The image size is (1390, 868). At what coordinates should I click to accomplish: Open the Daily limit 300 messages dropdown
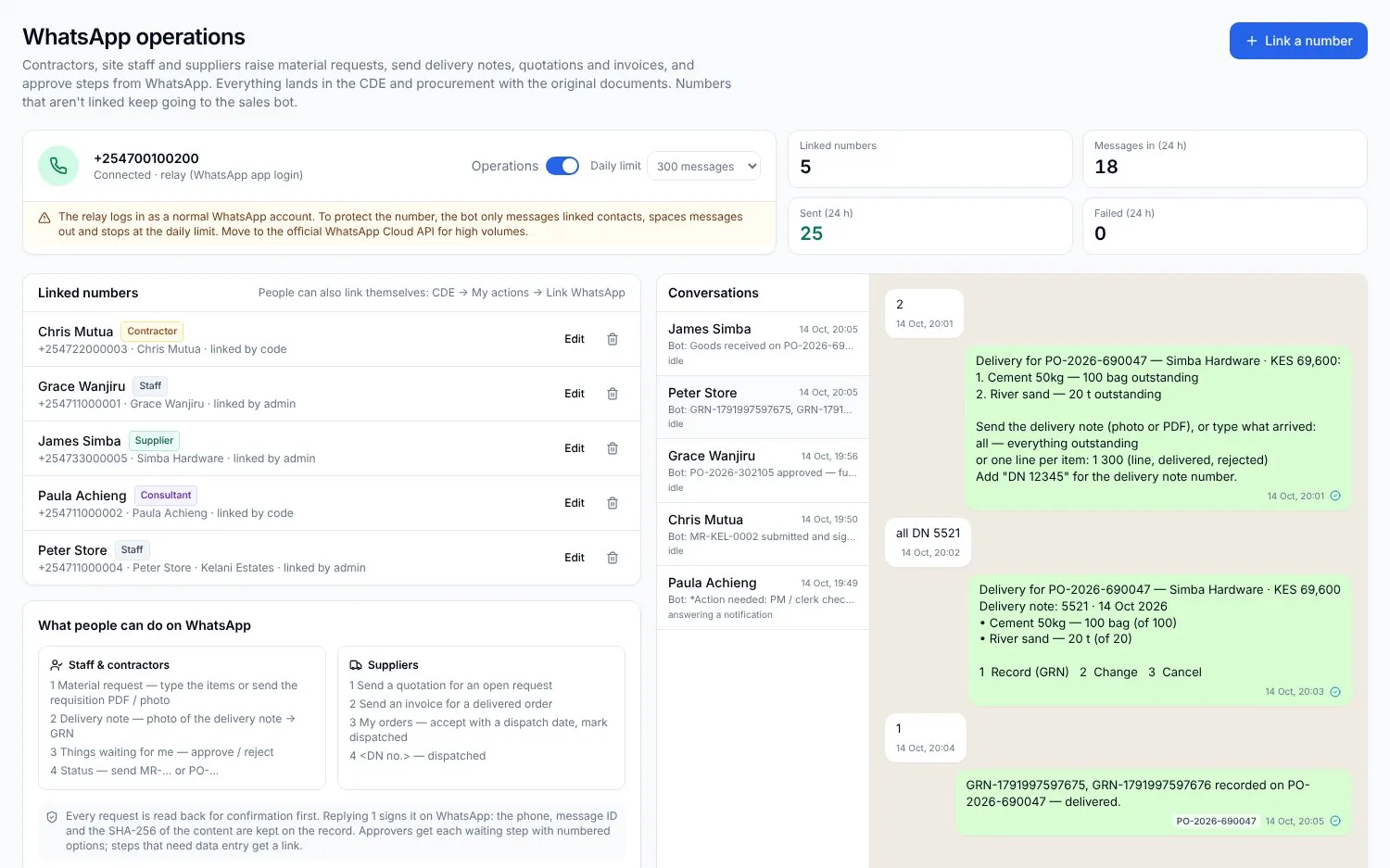pos(703,167)
